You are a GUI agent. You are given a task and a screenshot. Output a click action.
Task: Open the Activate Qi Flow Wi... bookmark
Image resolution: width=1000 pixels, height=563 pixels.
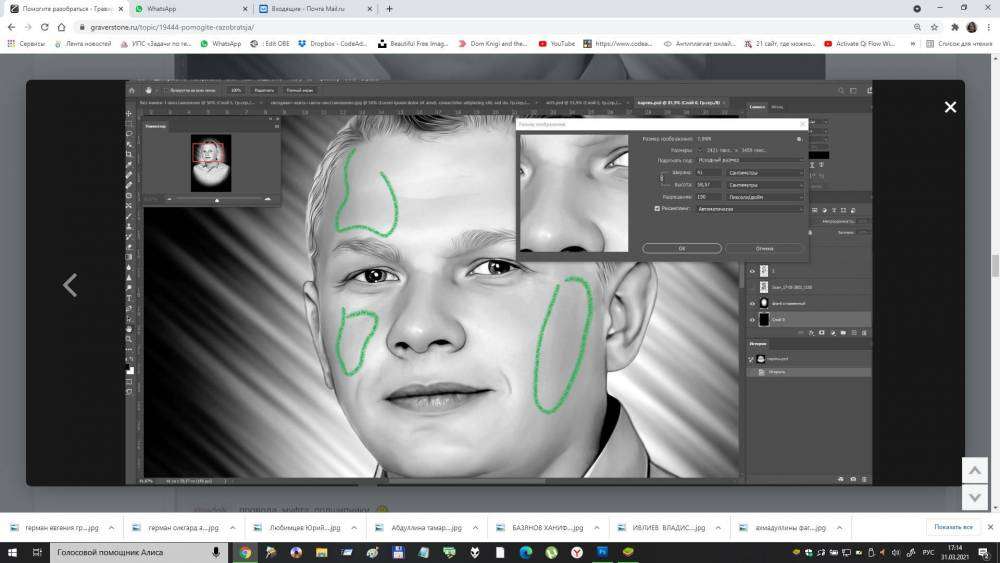(x=860, y=43)
